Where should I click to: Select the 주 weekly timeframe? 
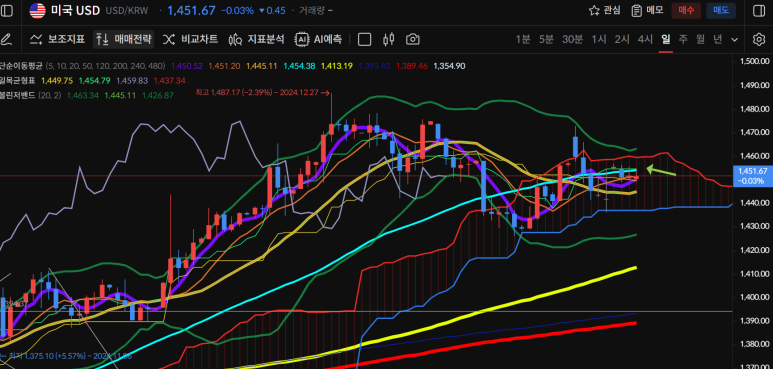click(x=683, y=39)
